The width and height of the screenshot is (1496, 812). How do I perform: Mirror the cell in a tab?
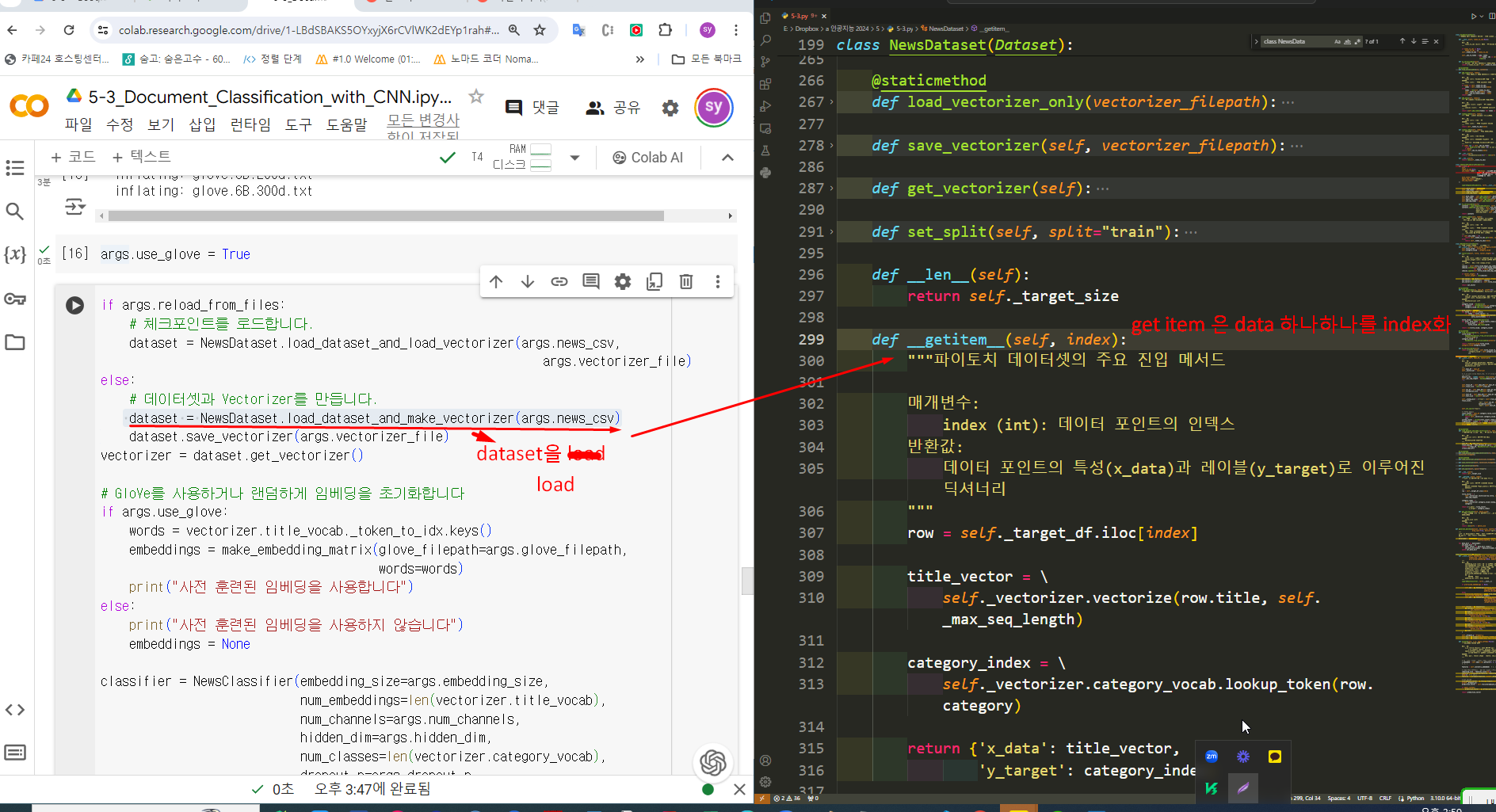[x=654, y=281]
